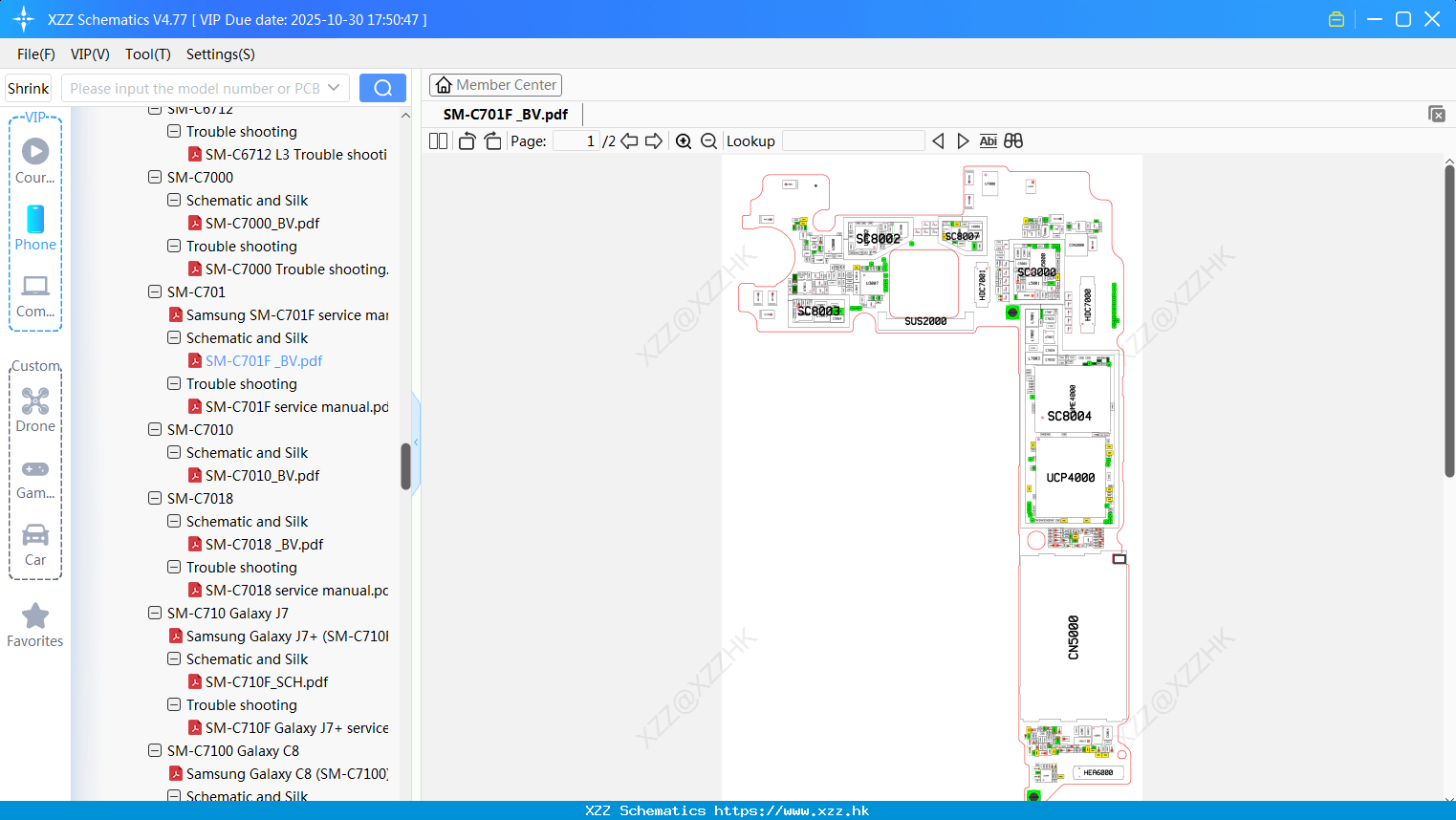Open the File(F) menu
The width and height of the screenshot is (1456, 820).
36,54
